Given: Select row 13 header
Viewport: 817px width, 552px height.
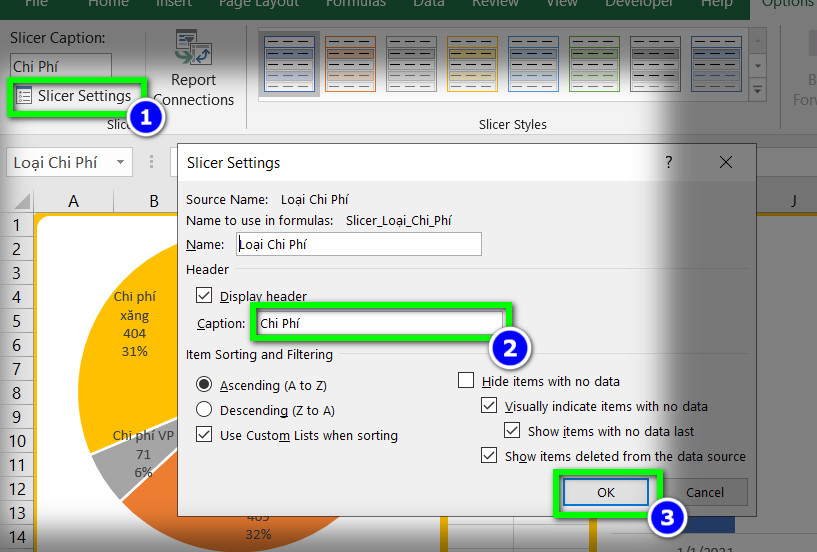Looking at the screenshot, I should coord(17,513).
